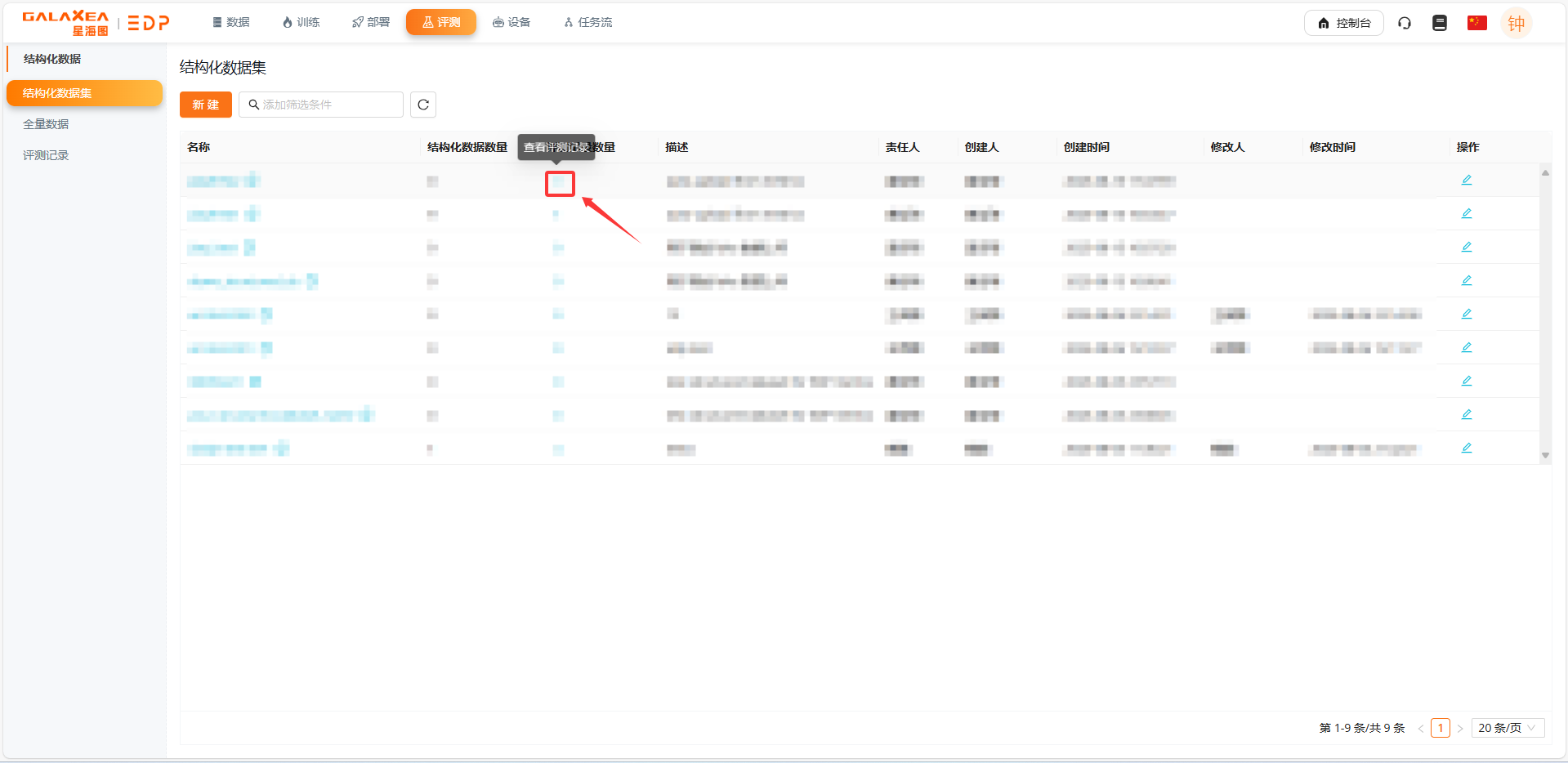
Task: Switch to the 训练 top menu
Action: click(x=301, y=22)
